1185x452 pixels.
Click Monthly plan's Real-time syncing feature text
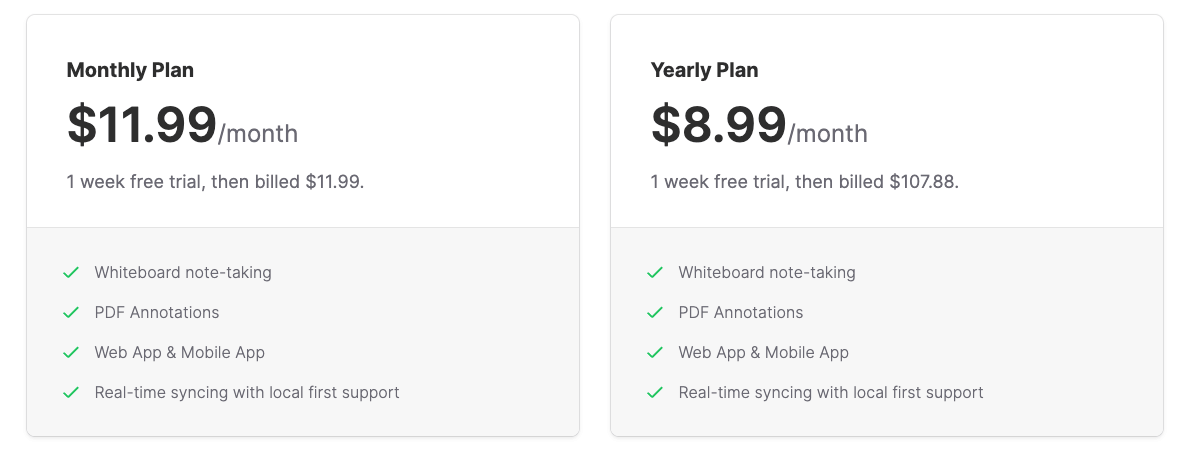tap(247, 392)
